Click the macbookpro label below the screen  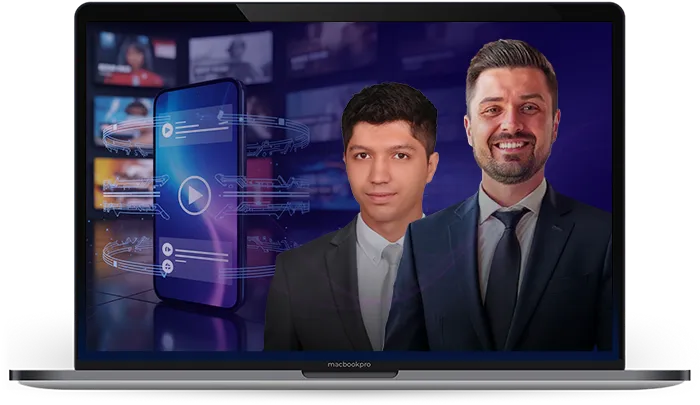click(349, 365)
